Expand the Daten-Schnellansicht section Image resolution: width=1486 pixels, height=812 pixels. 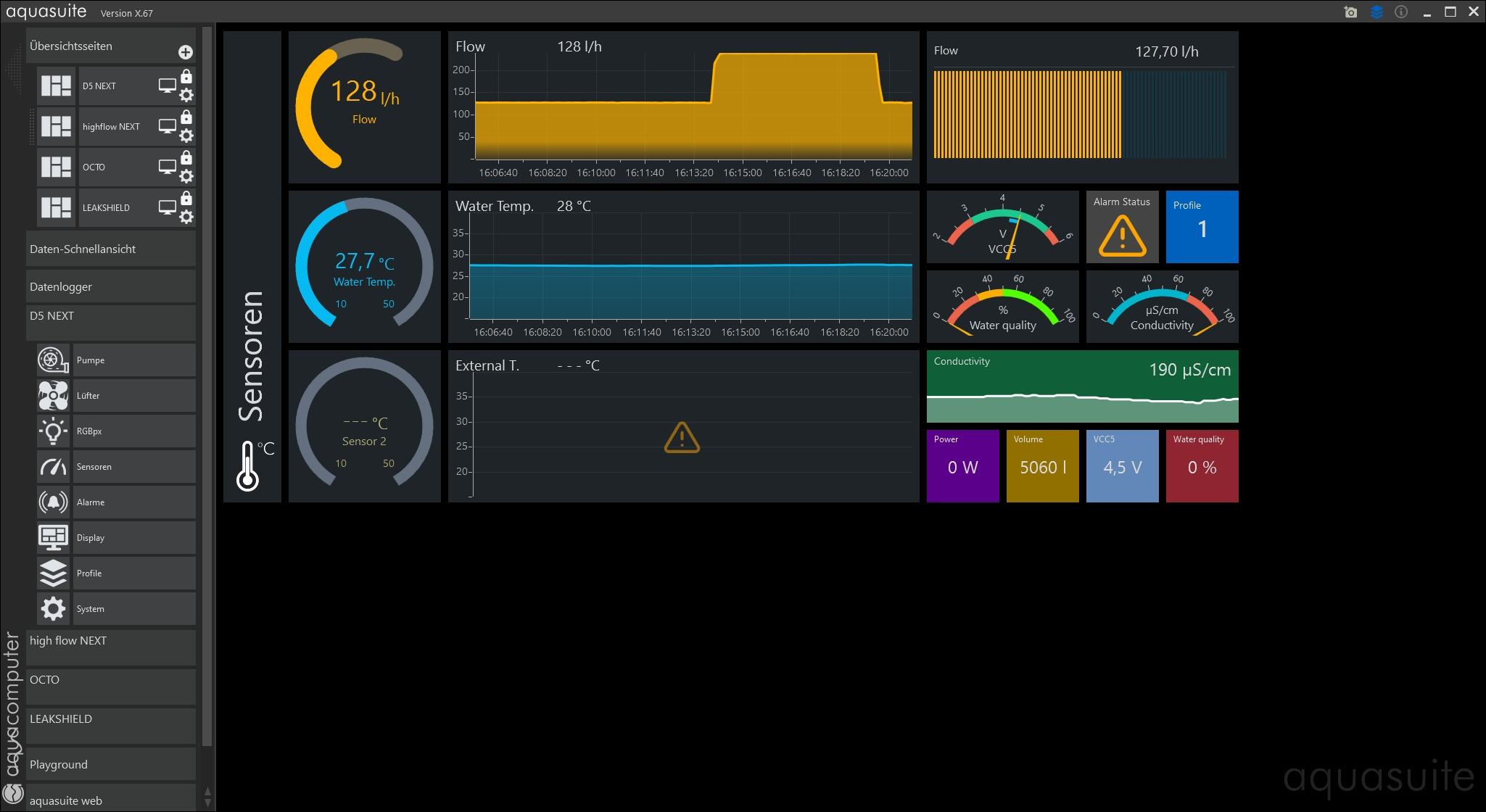click(x=110, y=249)
